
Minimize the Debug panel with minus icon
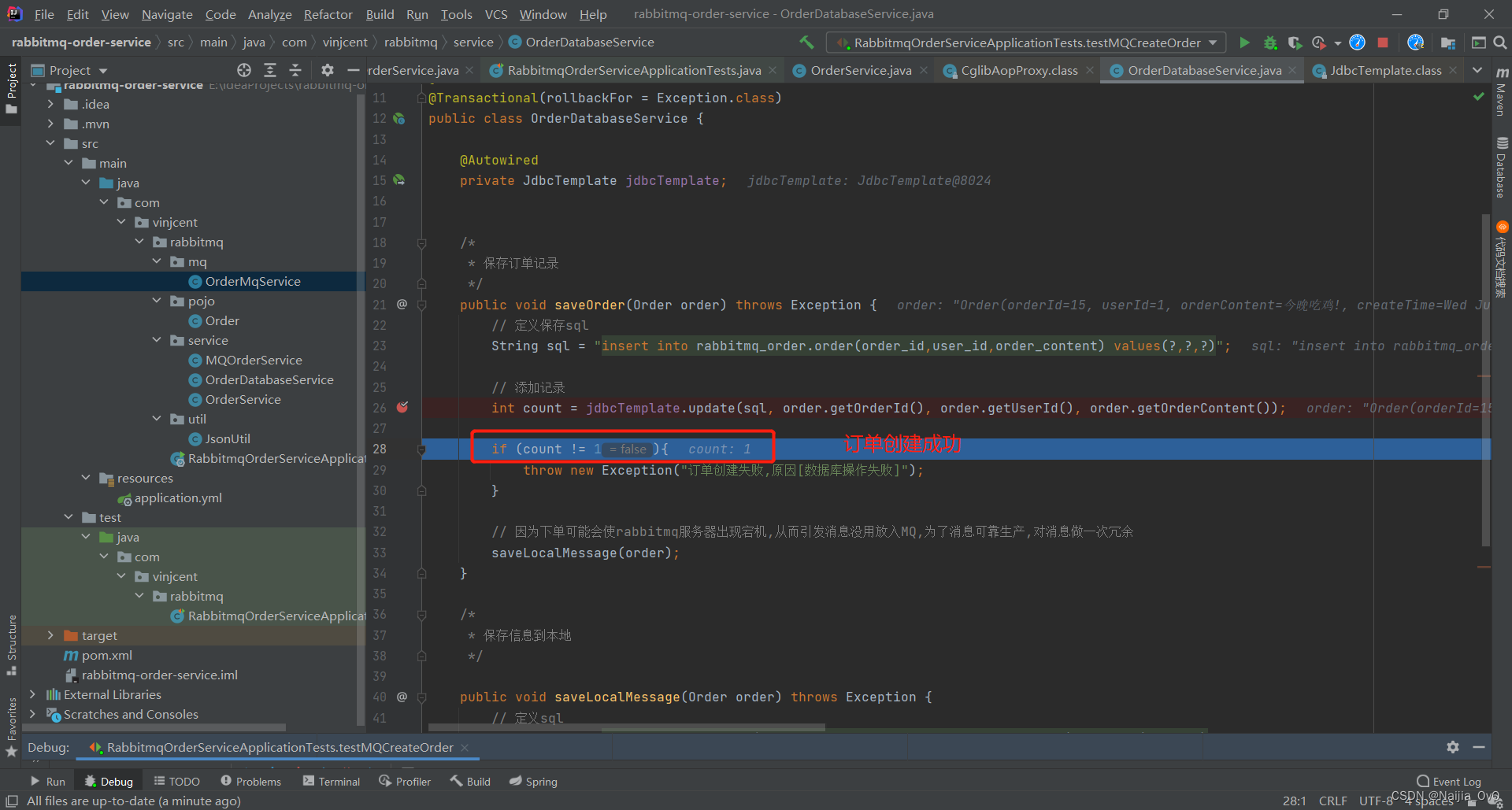[1479, 747]
